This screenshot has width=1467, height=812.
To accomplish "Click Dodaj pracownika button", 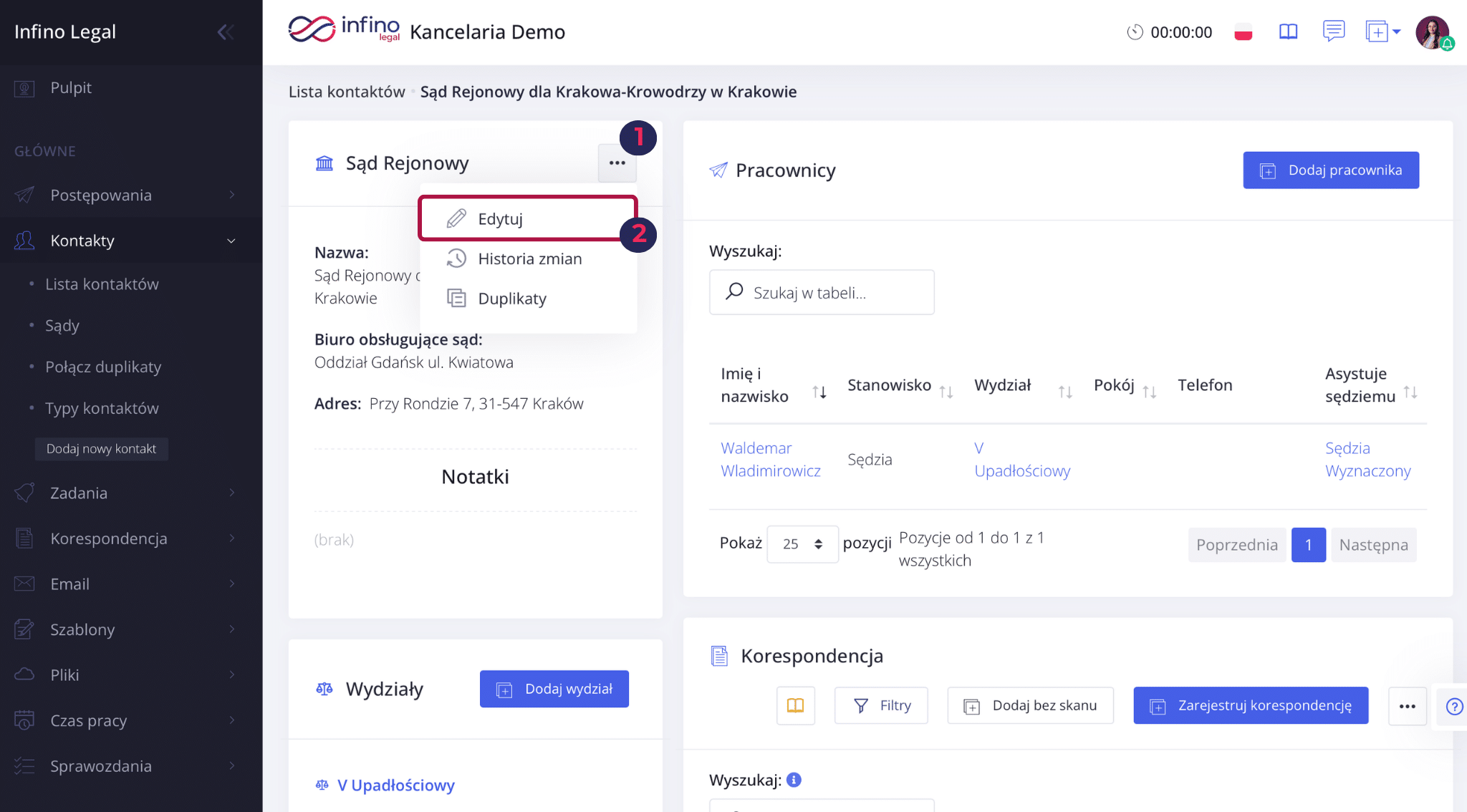I will point(1331,170).
